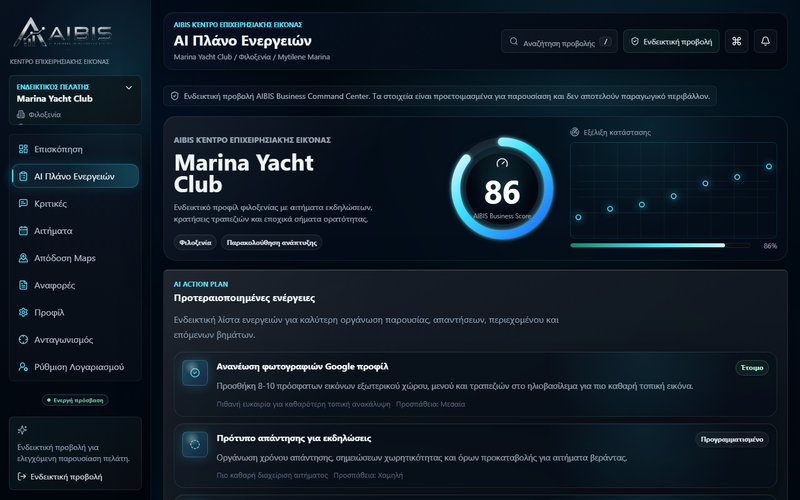Click the gauge icon above score 86
Image resolution: width=800 pixels, height=500 pixels.
pos(502,163)
